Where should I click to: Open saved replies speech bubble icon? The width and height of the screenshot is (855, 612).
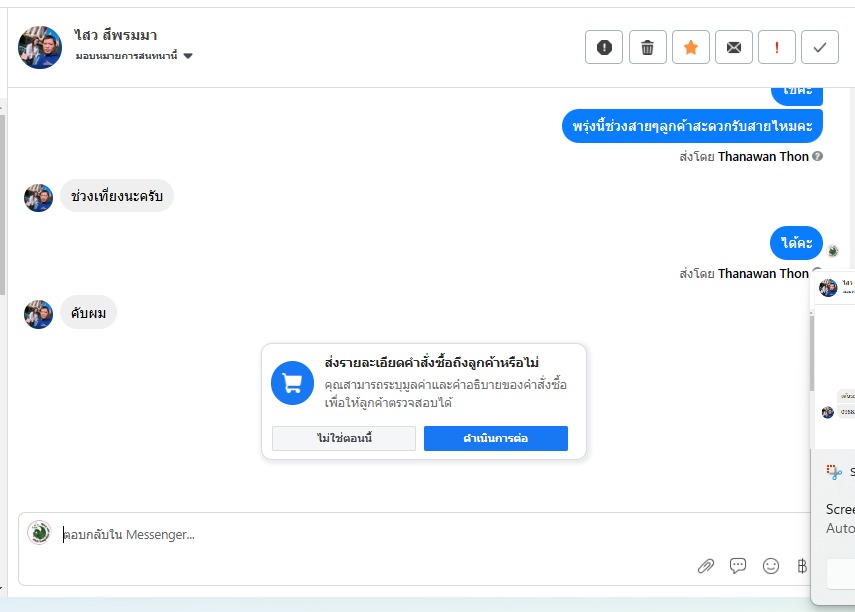point(738,566)
